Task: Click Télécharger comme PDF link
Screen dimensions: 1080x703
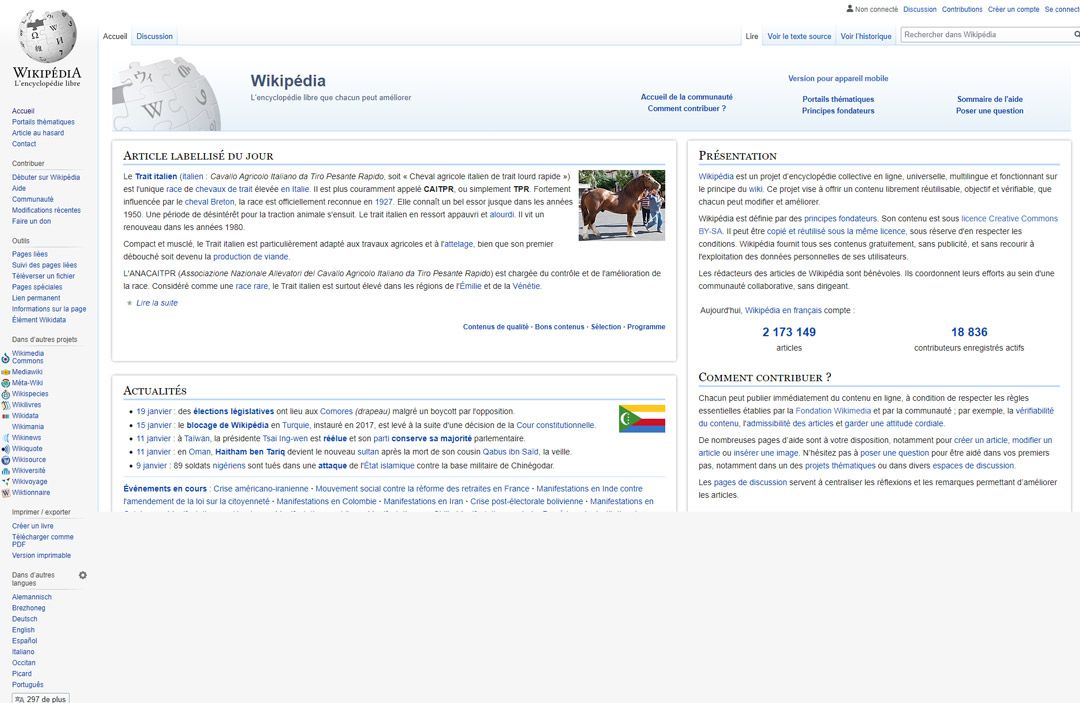Action: pos(43,541)
